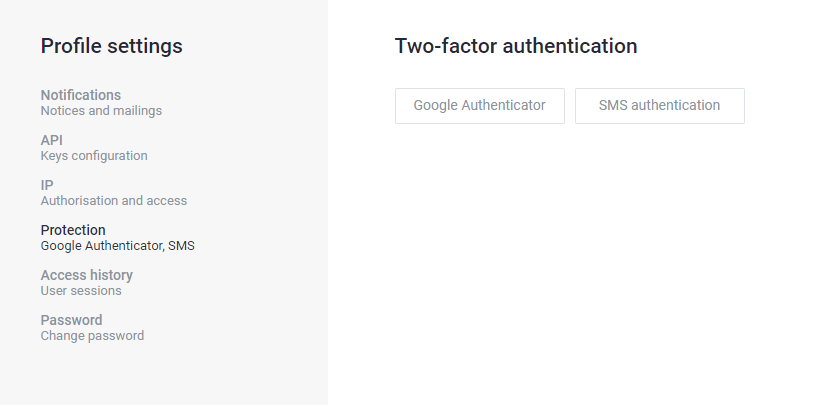The height and width of the screenshot is (405, 816).
Task: Click the 'Keys configuration' subtitle
Action: [94, 156]
